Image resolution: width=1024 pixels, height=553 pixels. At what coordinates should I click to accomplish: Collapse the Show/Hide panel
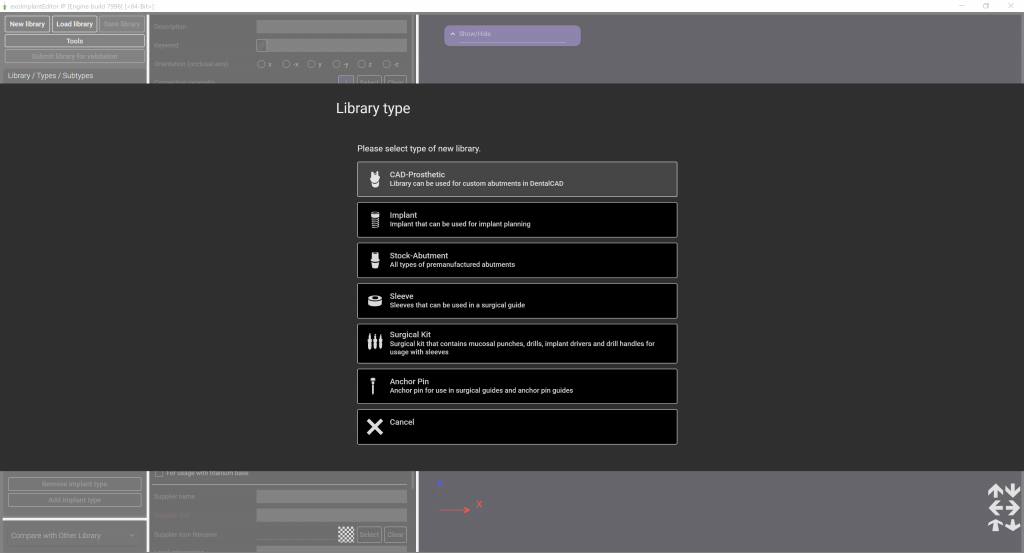click(x=452, y=34)
